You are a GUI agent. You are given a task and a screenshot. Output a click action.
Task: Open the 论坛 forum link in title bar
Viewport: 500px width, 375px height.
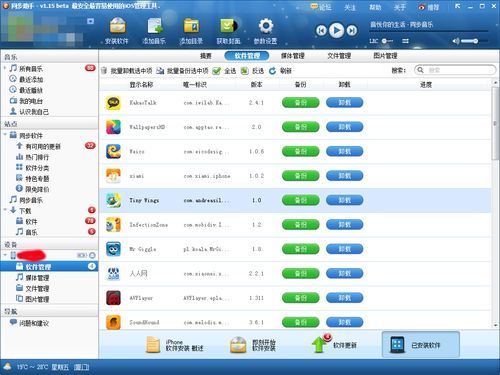(321, 7)
